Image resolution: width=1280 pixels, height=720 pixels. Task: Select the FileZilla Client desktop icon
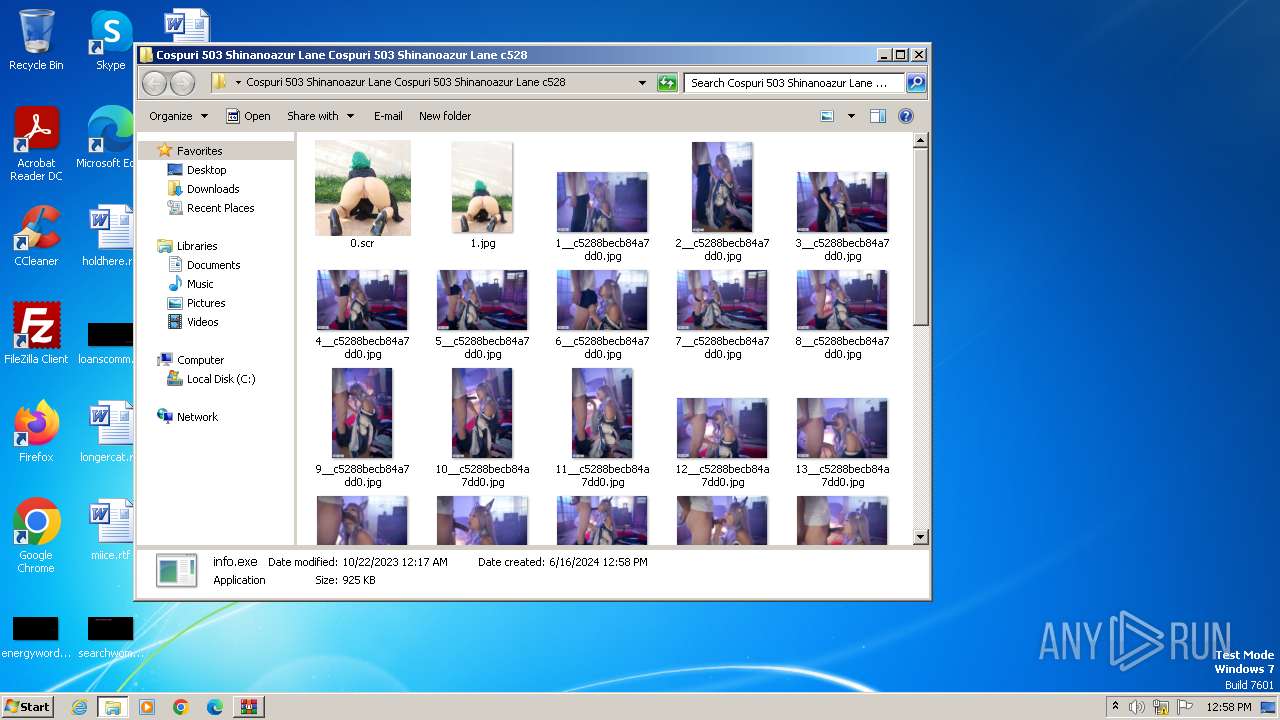tap(36, 334)
